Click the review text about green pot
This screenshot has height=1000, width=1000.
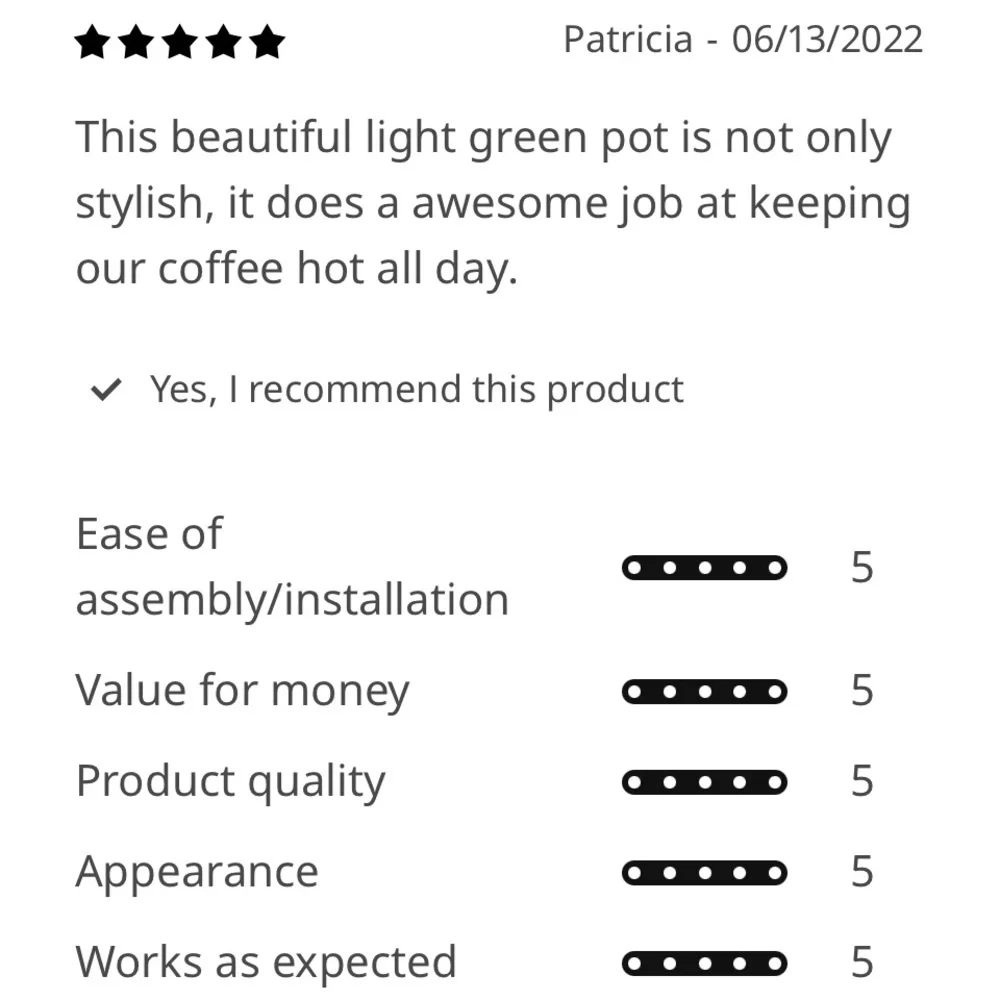[492, 203]
